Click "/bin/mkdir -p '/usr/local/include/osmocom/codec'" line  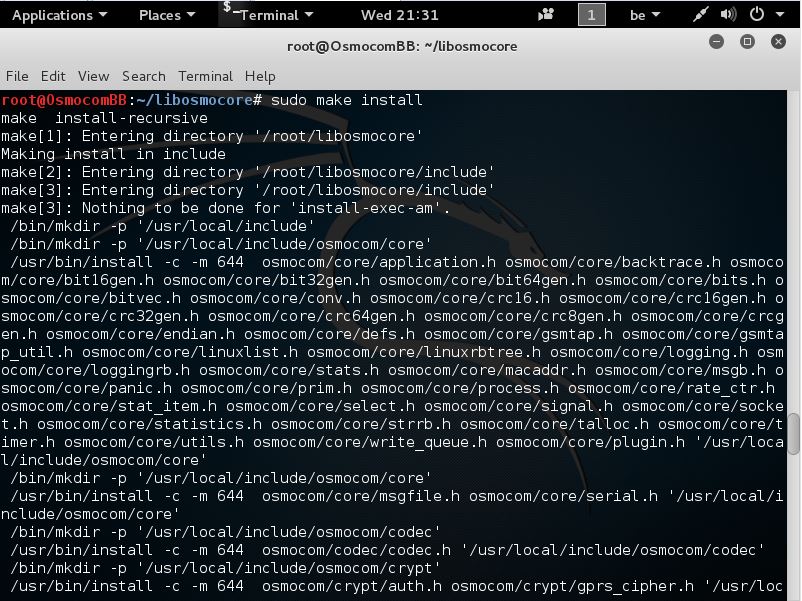[x=226, y=531]
